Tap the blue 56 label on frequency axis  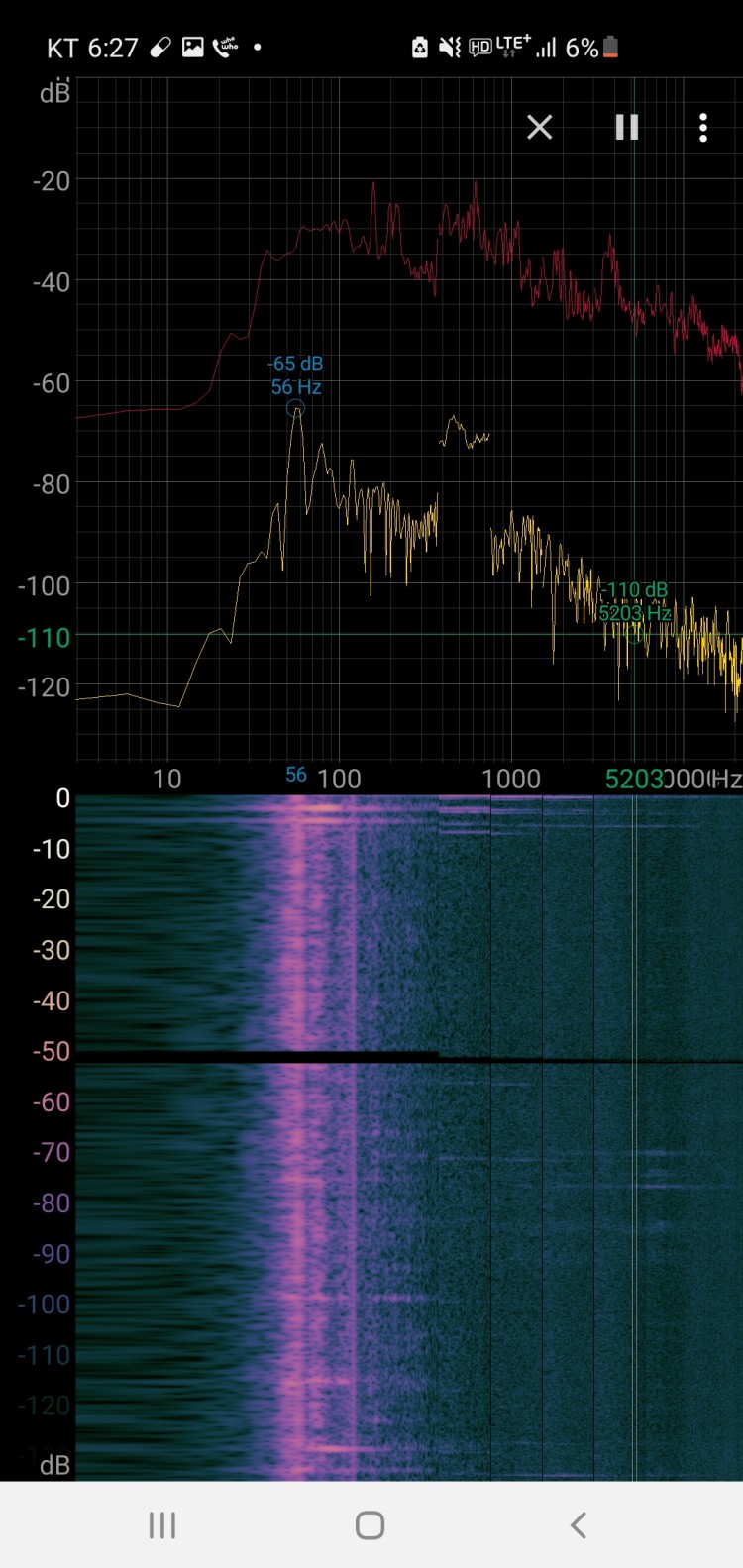[x=295, y=775]
